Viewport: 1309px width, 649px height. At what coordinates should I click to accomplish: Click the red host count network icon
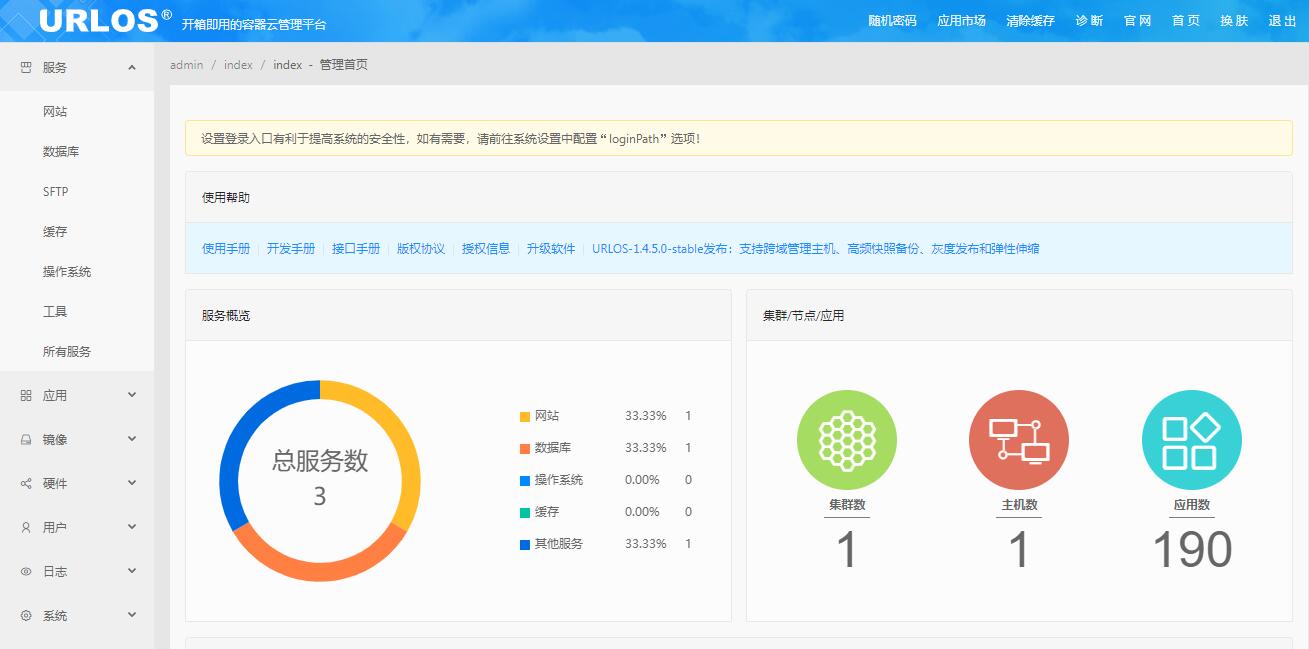(1018, 440)
